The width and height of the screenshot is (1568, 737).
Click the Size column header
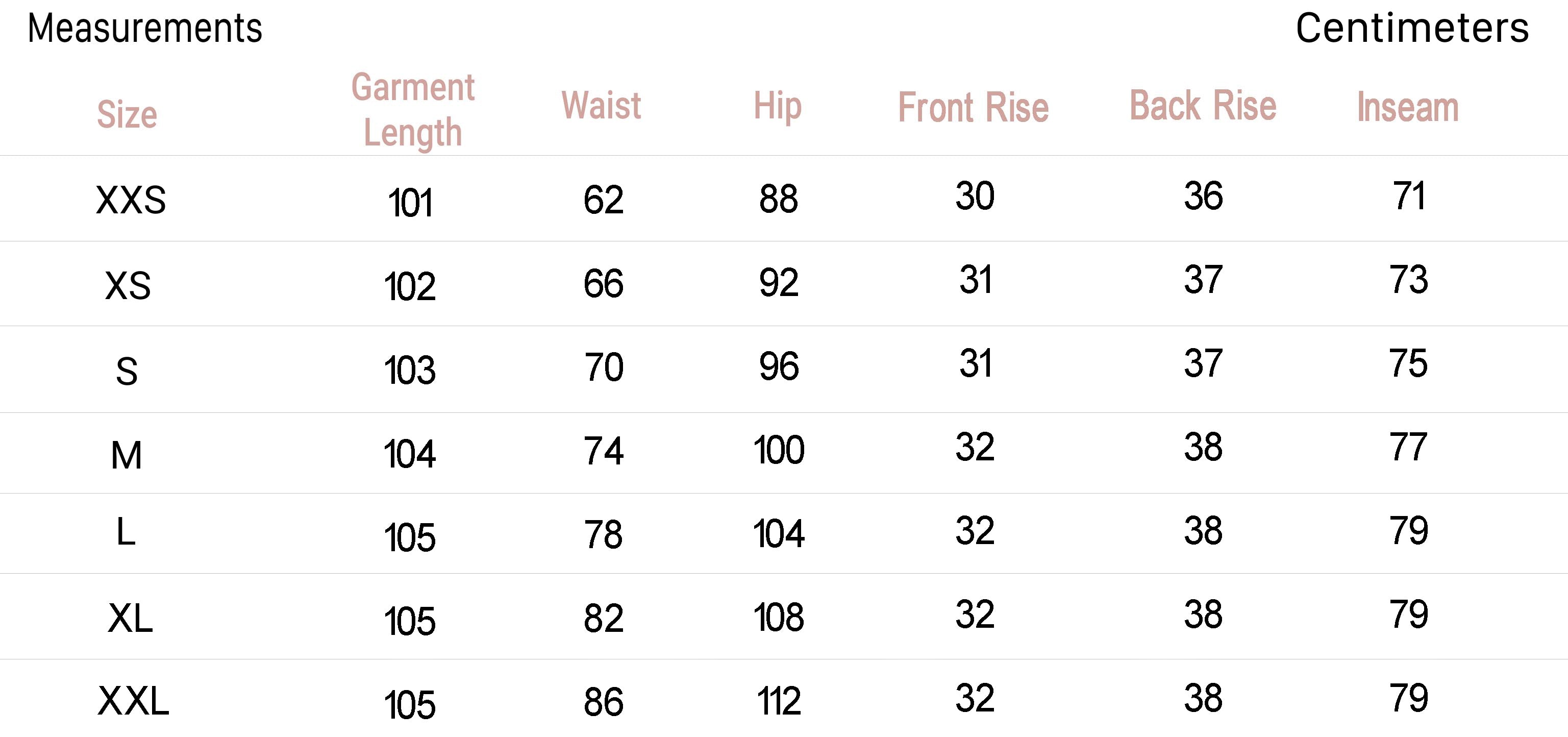[x=127, y=114]
